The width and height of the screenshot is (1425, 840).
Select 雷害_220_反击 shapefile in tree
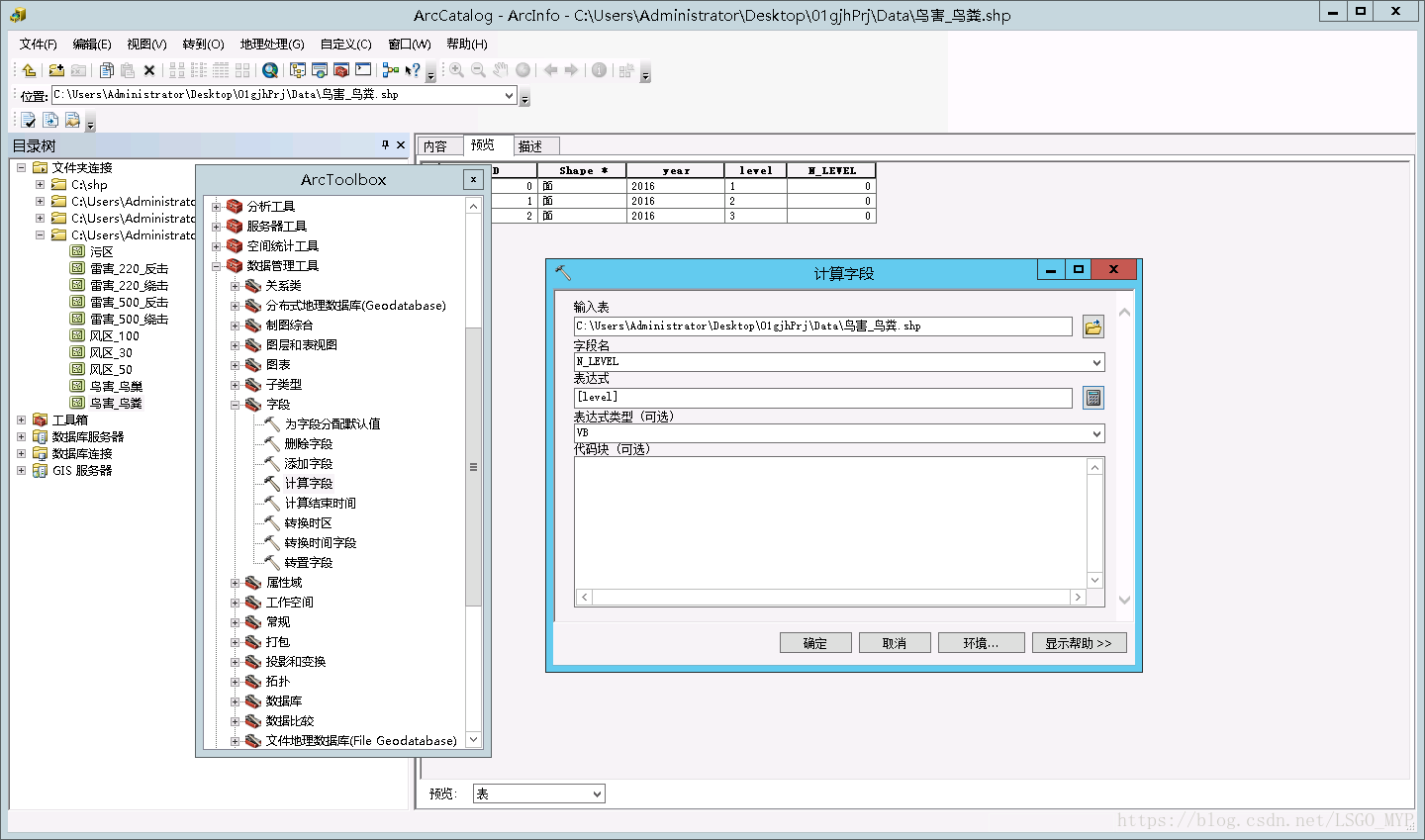129,268
